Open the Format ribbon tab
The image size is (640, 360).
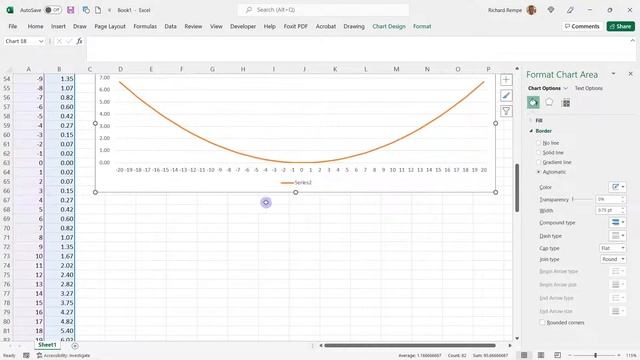(x=422, y=26)
